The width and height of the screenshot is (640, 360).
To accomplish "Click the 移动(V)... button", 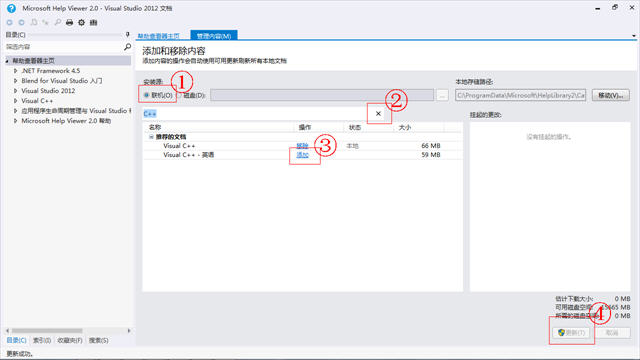I will click(x=611, y=95).
